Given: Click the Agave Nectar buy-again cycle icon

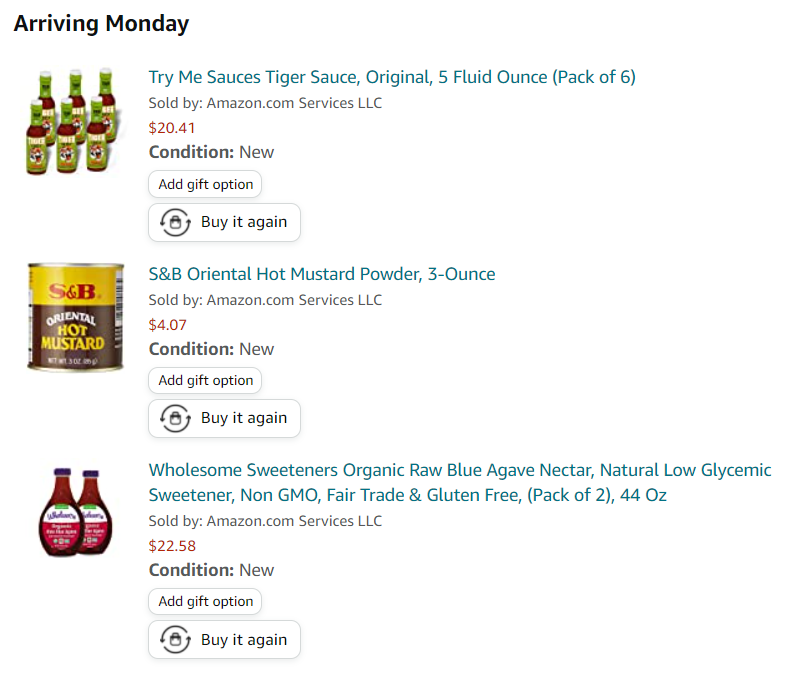Looking at the screenshot, I should tap(175, 640).
